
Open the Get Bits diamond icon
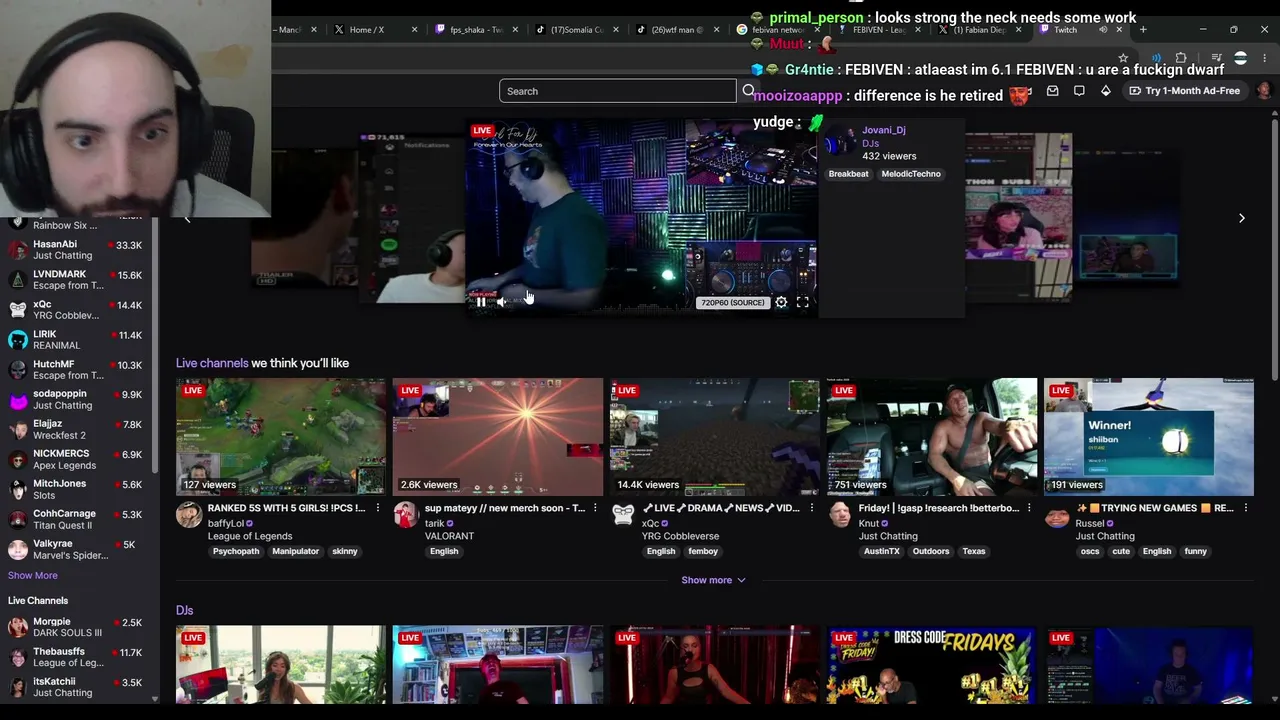(1105, 91)
